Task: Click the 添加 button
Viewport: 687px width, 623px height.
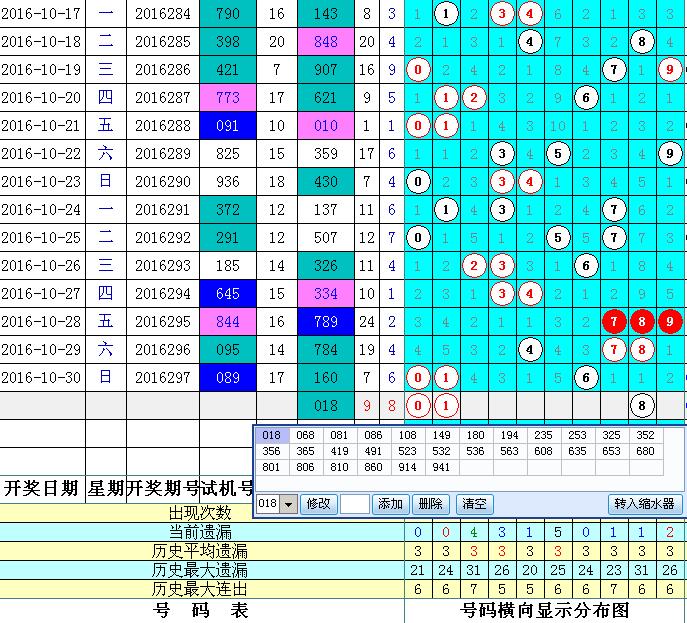Action: [x=390, y=504]
